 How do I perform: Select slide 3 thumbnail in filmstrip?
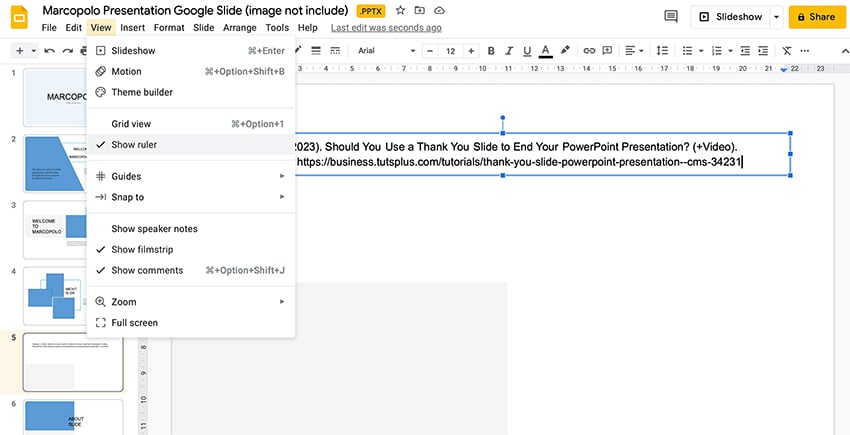tap(73, 229)
